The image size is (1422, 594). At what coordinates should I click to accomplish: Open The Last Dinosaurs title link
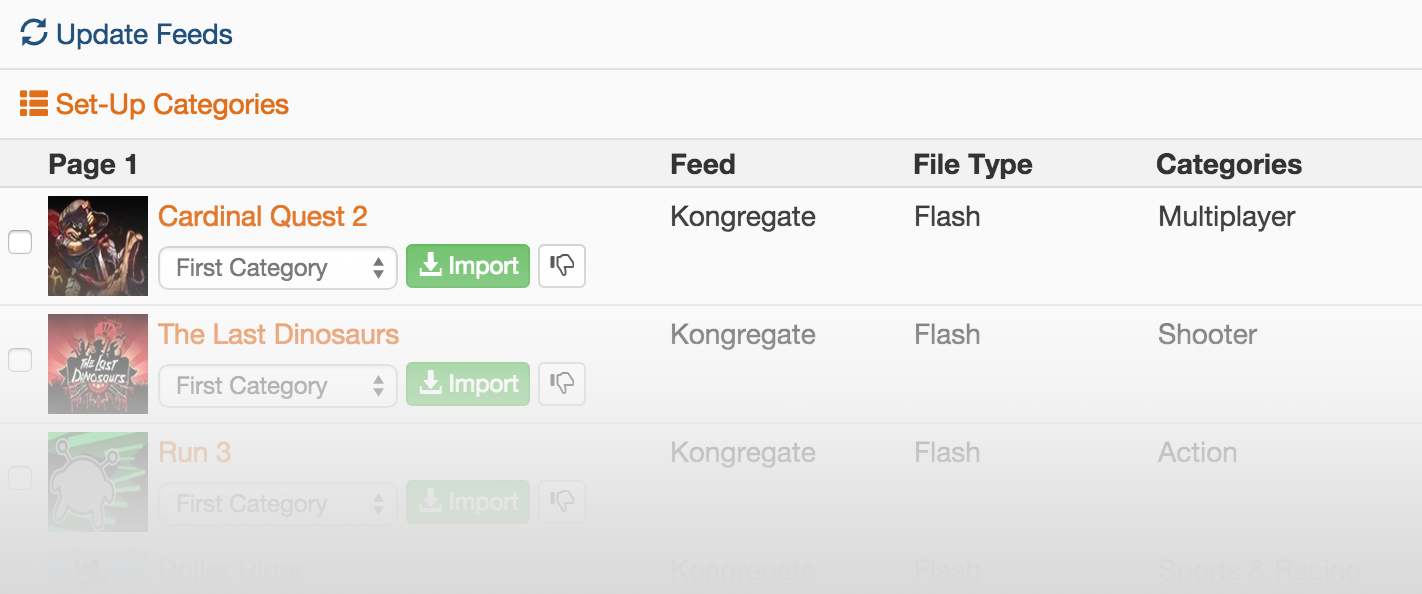(279, 334)
